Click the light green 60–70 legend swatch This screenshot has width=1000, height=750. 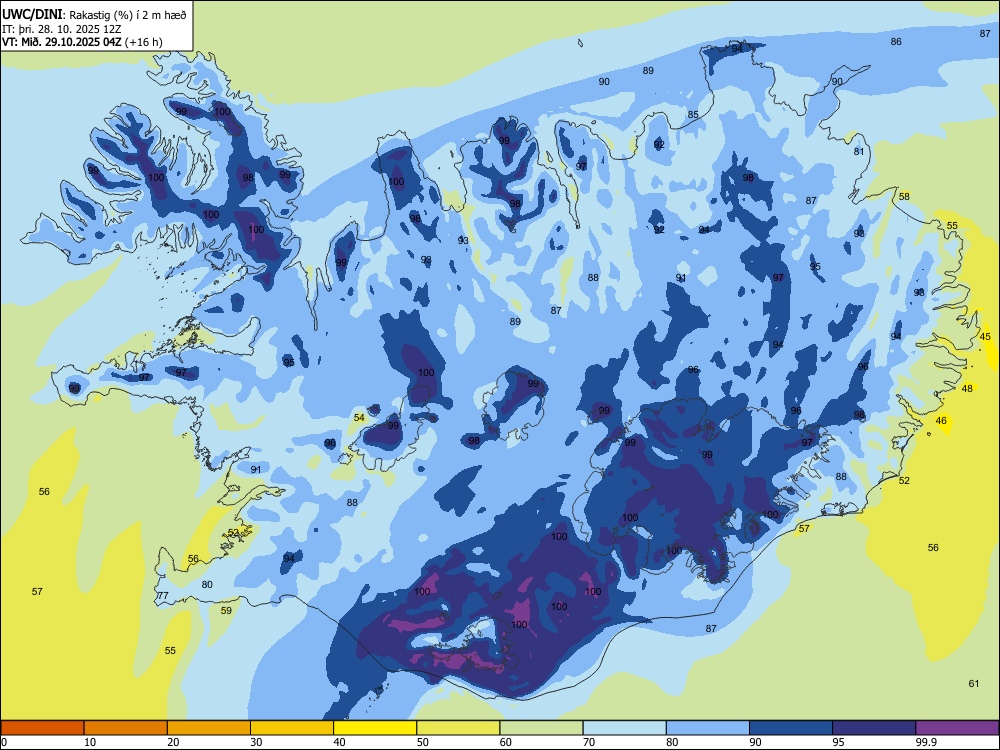tap(541, 728)
